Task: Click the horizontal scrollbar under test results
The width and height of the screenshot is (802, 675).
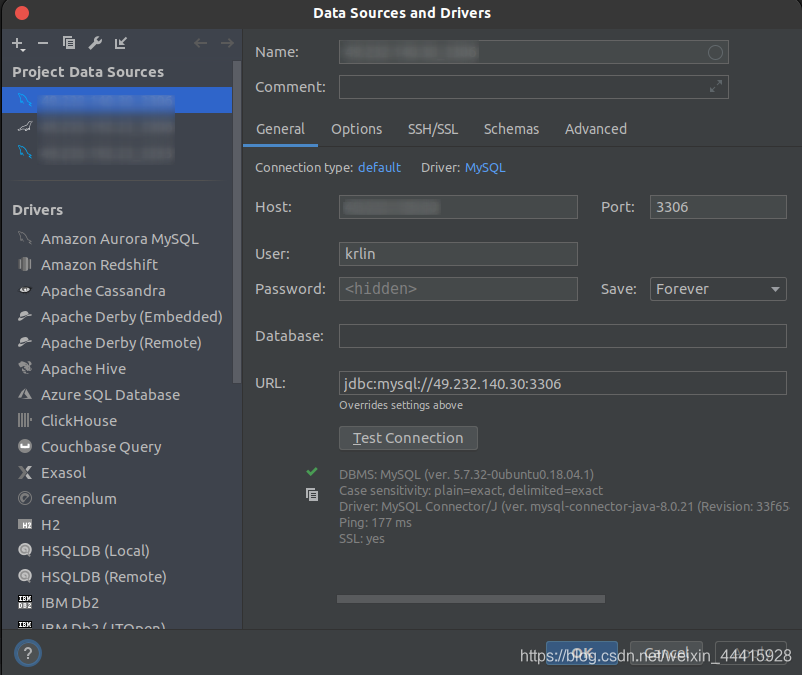Action: 471,599
